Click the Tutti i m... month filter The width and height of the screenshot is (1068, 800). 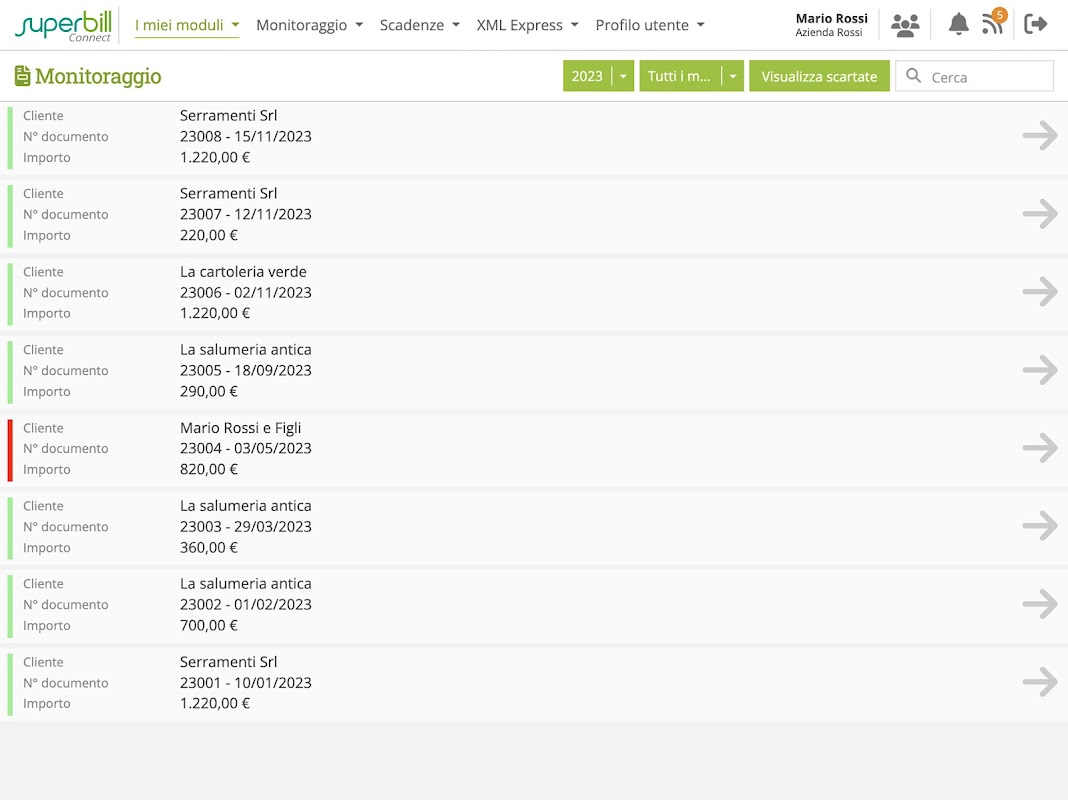[x=680, y=76]
